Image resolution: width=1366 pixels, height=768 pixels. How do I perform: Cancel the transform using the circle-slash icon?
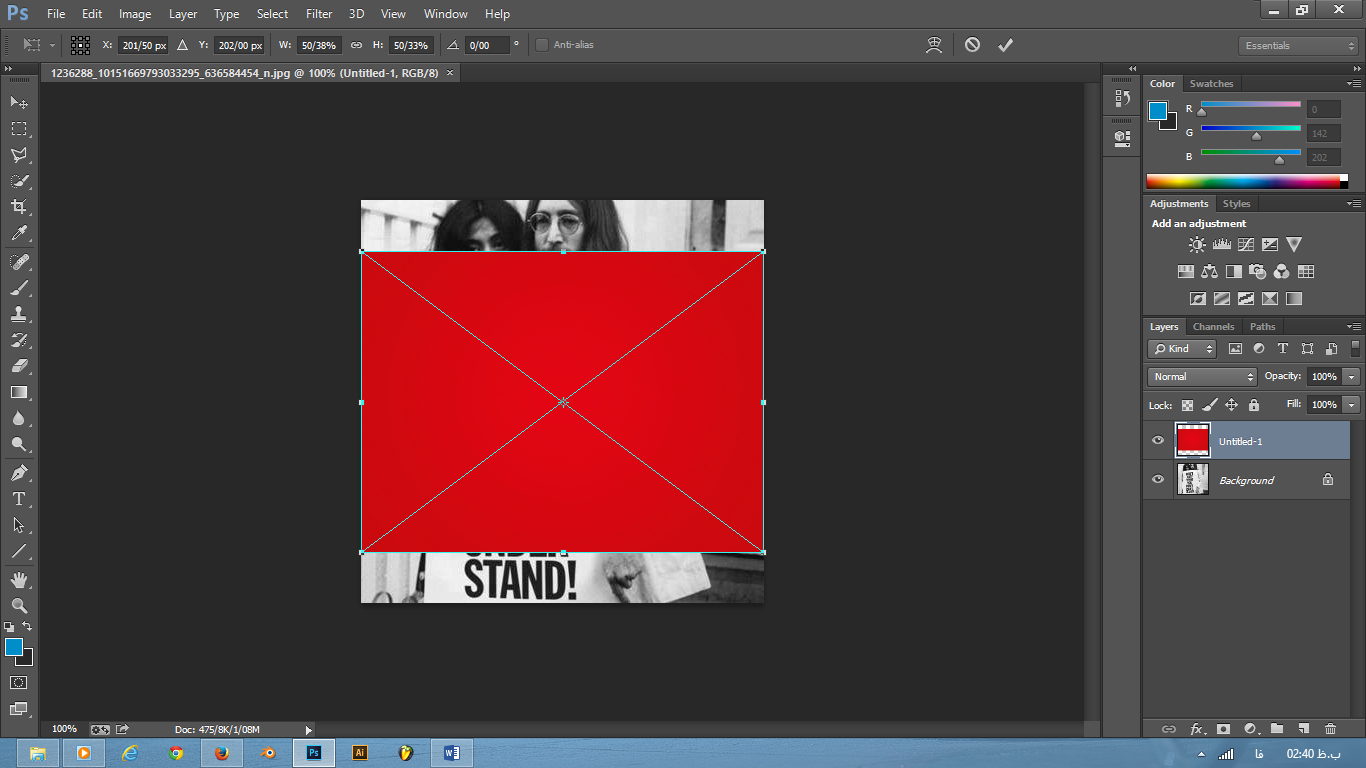click(972, 45)
